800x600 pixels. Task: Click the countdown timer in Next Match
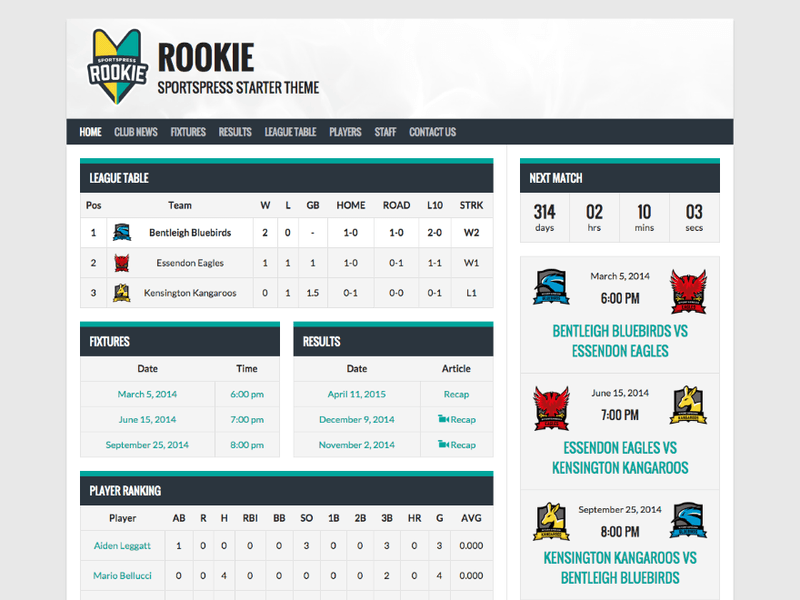pos(619,216)
